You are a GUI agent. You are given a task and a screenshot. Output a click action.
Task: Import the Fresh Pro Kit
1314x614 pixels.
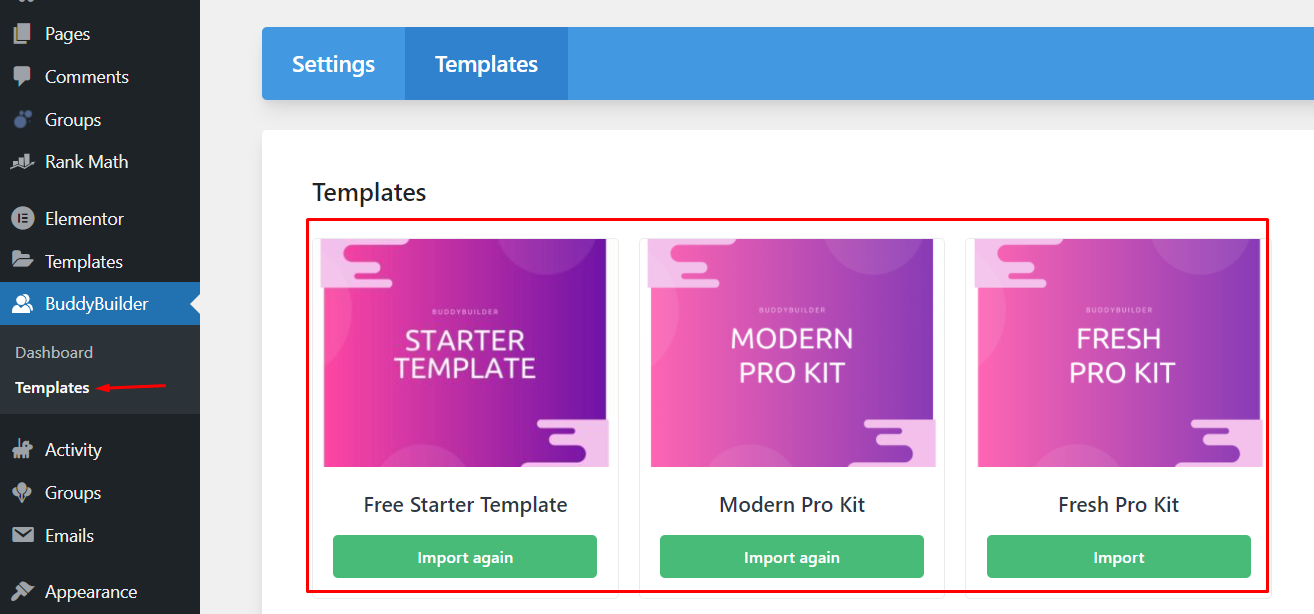(1119, 557)
